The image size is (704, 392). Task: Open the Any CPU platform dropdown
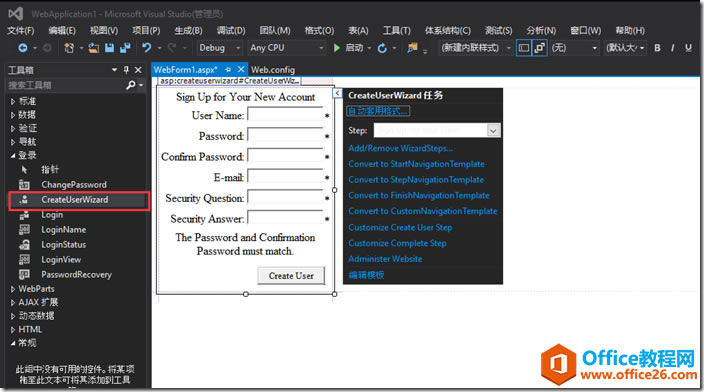pyautogui.click(x=286, y=48)
